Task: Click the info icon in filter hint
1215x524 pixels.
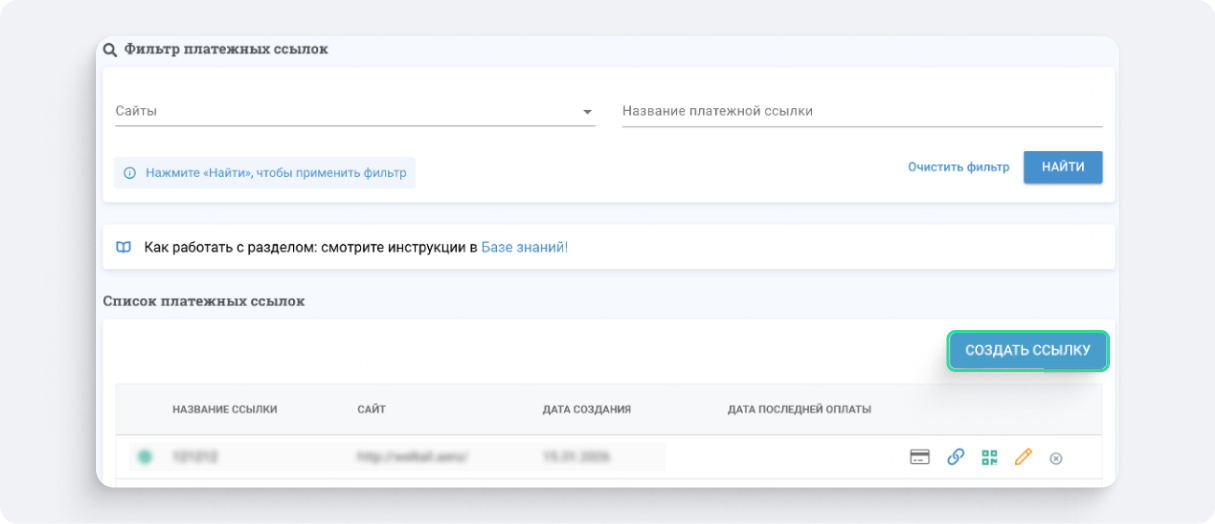Action: point(129,173)
